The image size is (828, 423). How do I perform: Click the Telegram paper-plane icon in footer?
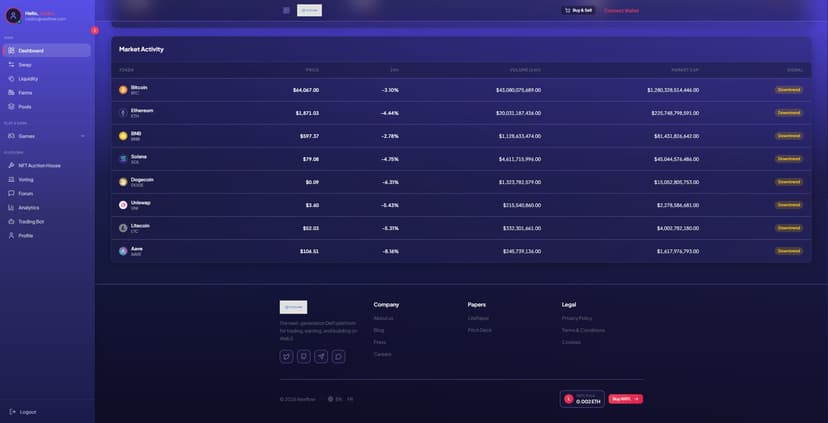(321, 356)
